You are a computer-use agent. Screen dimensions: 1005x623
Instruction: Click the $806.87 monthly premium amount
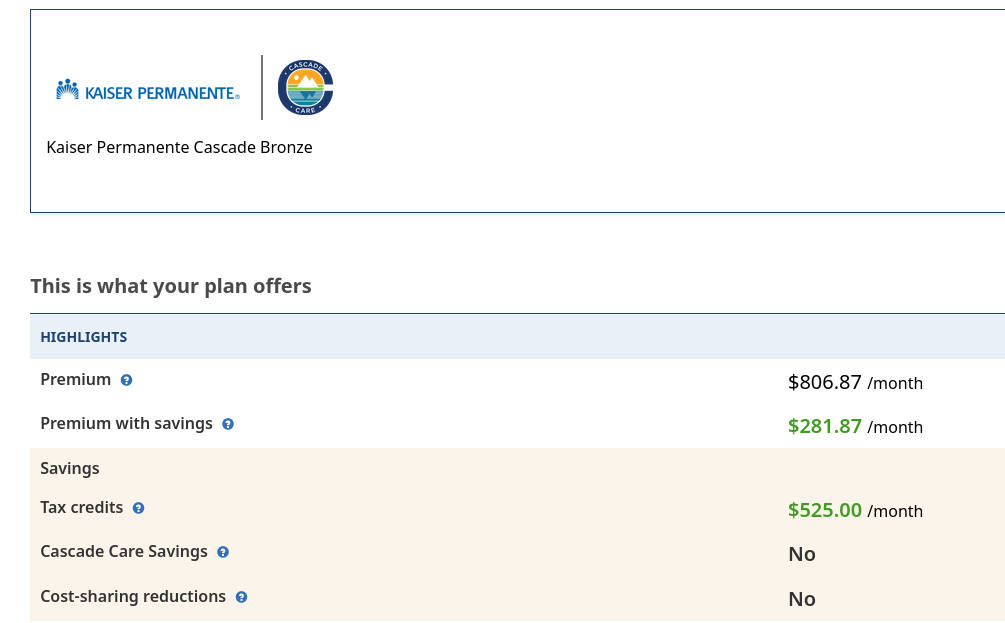point(825,382)
